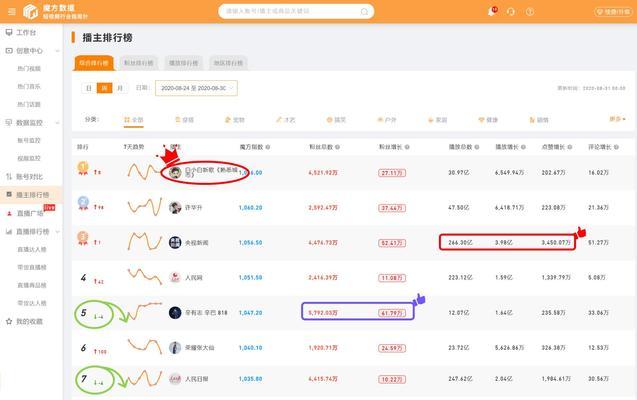Open notifications bell with red badge
Image resolution: width=637 pixels, height=400 pixels.
(492, 11)
